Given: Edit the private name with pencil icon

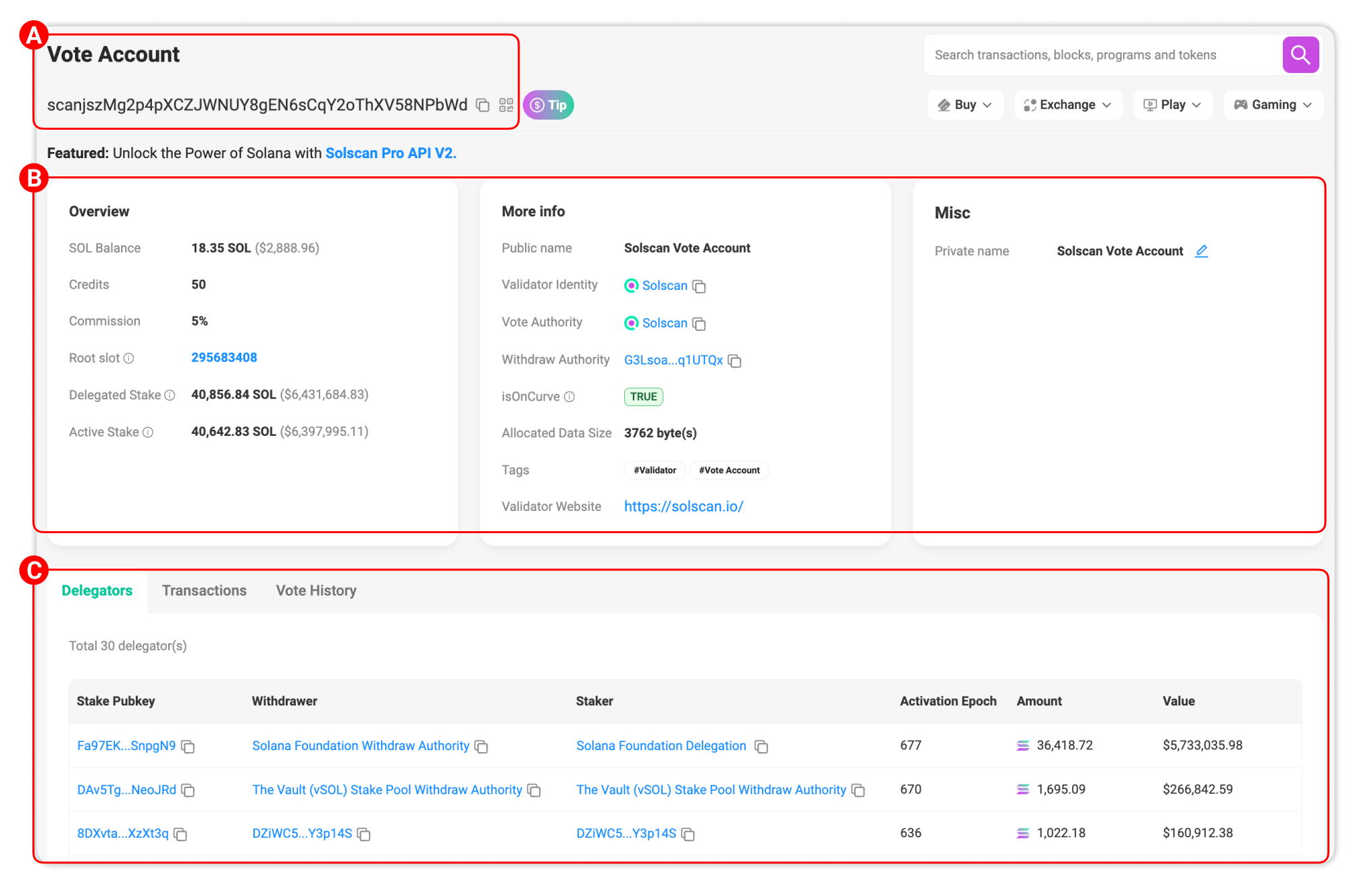Looking at the screenshot, I should [1201, 251].
